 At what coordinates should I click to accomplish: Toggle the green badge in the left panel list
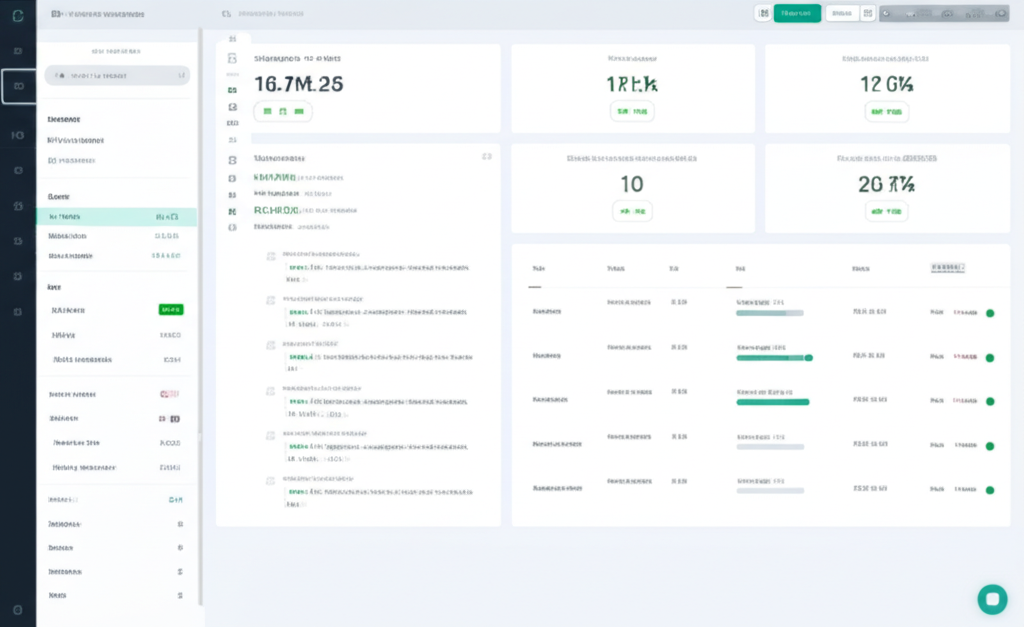pos(171,310)
